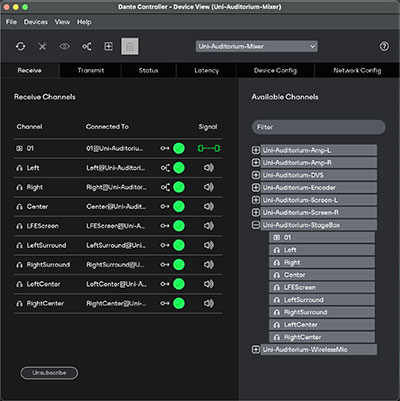Open help via the question mark icon
The image size is (400, 401).
point(384,46)
